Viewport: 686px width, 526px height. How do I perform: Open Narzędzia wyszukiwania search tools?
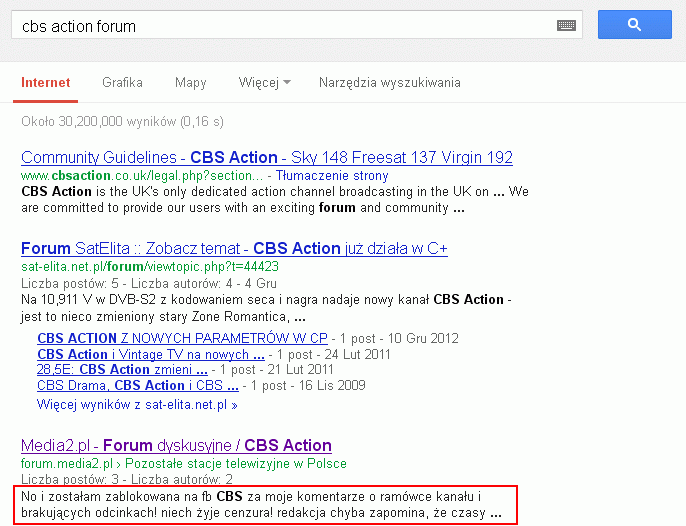389,83
